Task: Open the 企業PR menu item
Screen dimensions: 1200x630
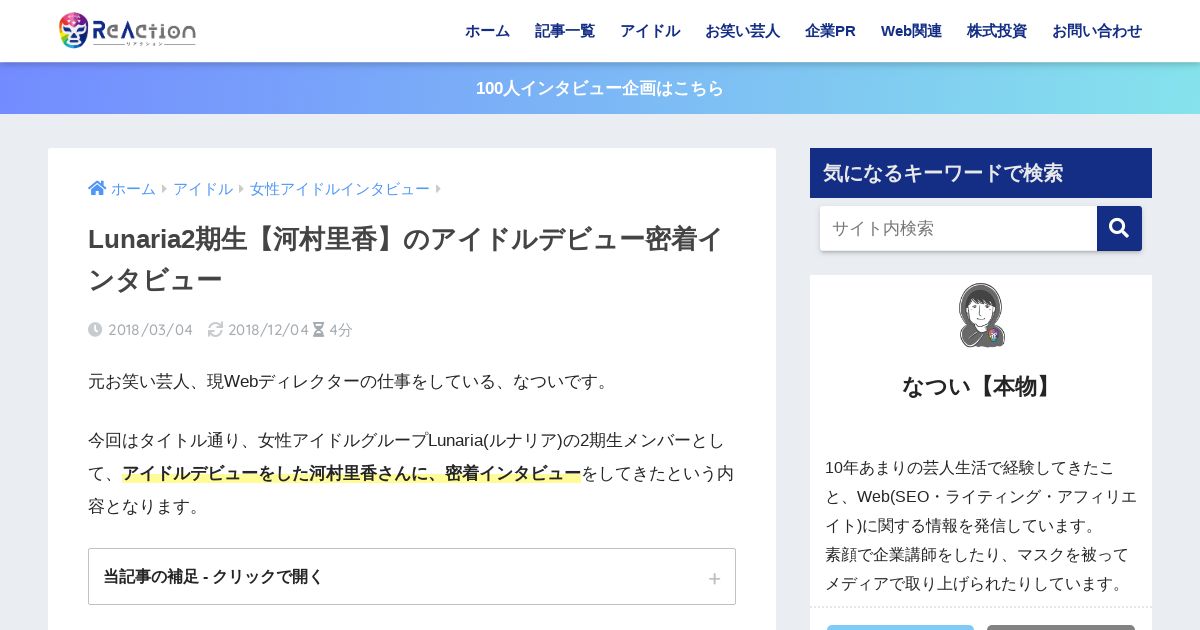Action: click(x=830, y=31)
